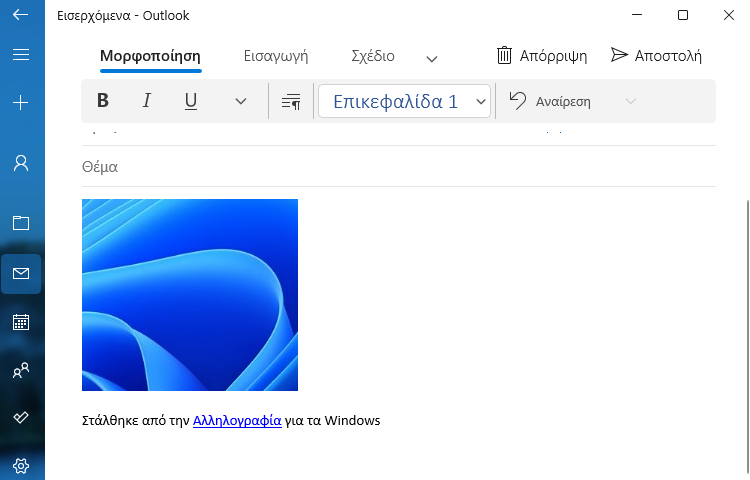Select the Μορφοποίηση tab
The height and width of the screenshot is (480, 750).
[150, 56]
